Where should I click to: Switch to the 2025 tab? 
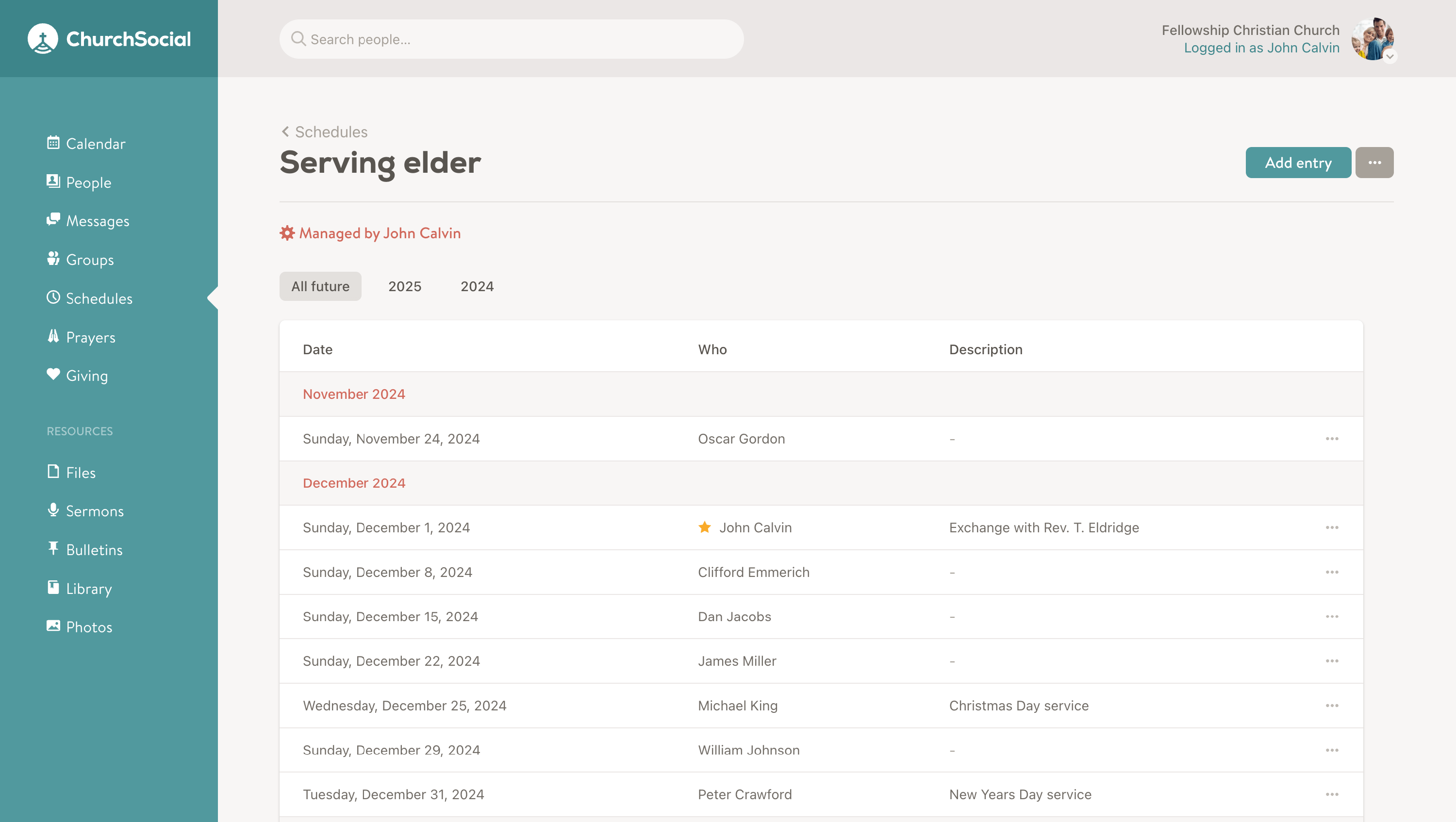coord(405,286)
